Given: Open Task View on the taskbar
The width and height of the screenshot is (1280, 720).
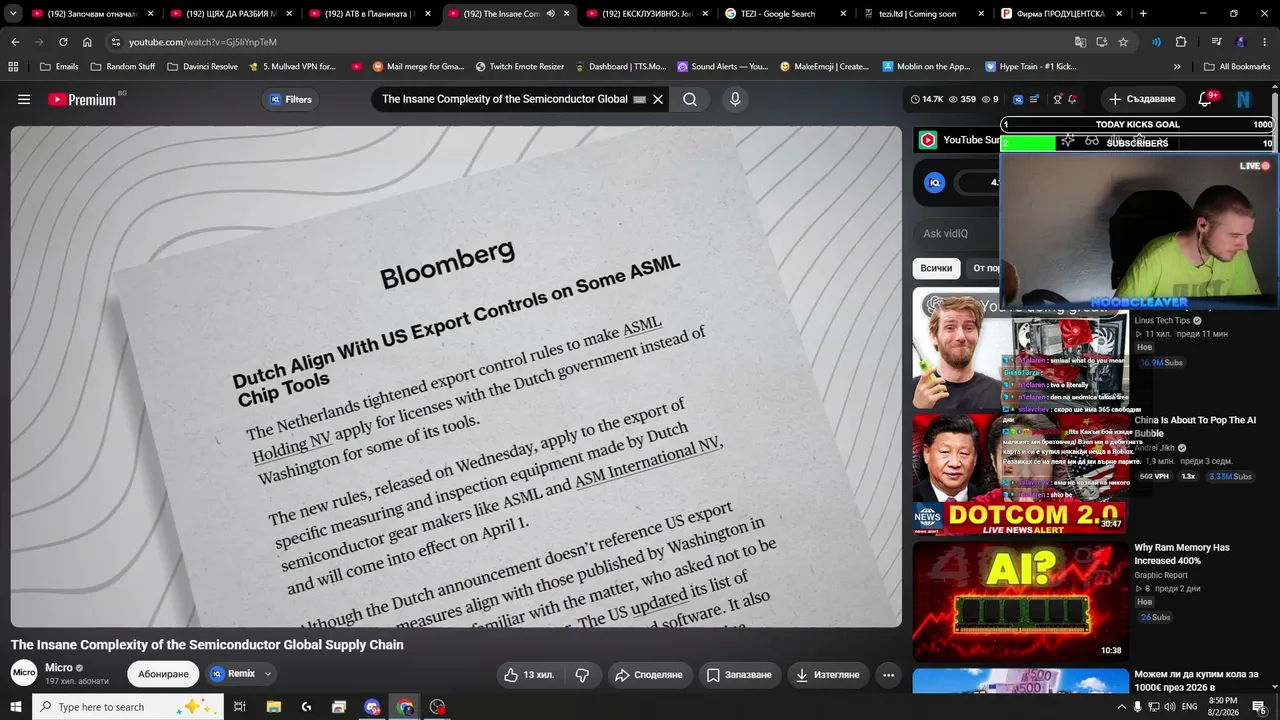Looking at the screenshot, I should [240, 707].
